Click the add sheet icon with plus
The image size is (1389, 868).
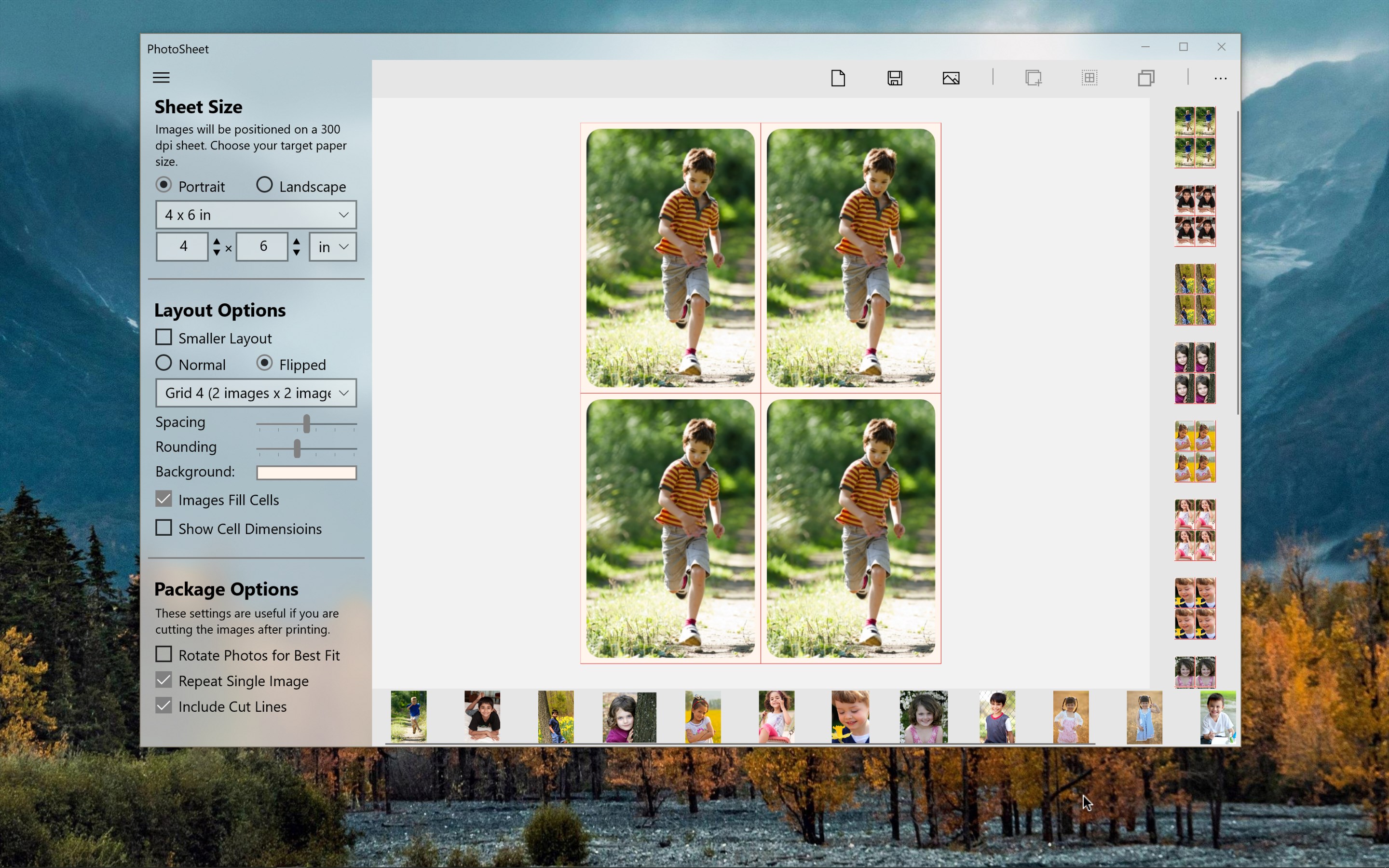click(1033, 78)
